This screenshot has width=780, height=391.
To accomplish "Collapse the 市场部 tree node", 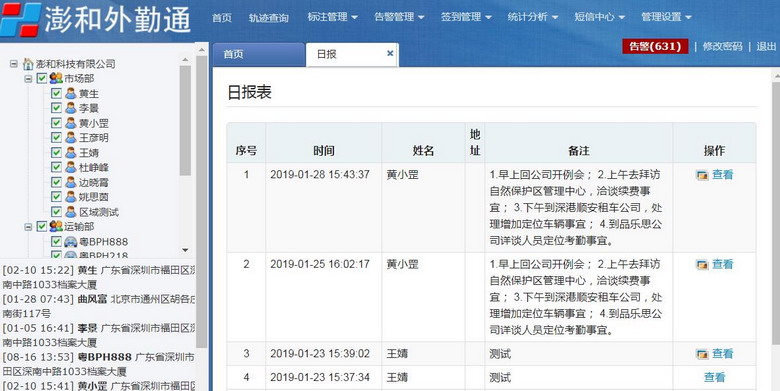I will [x=28, y=79].
